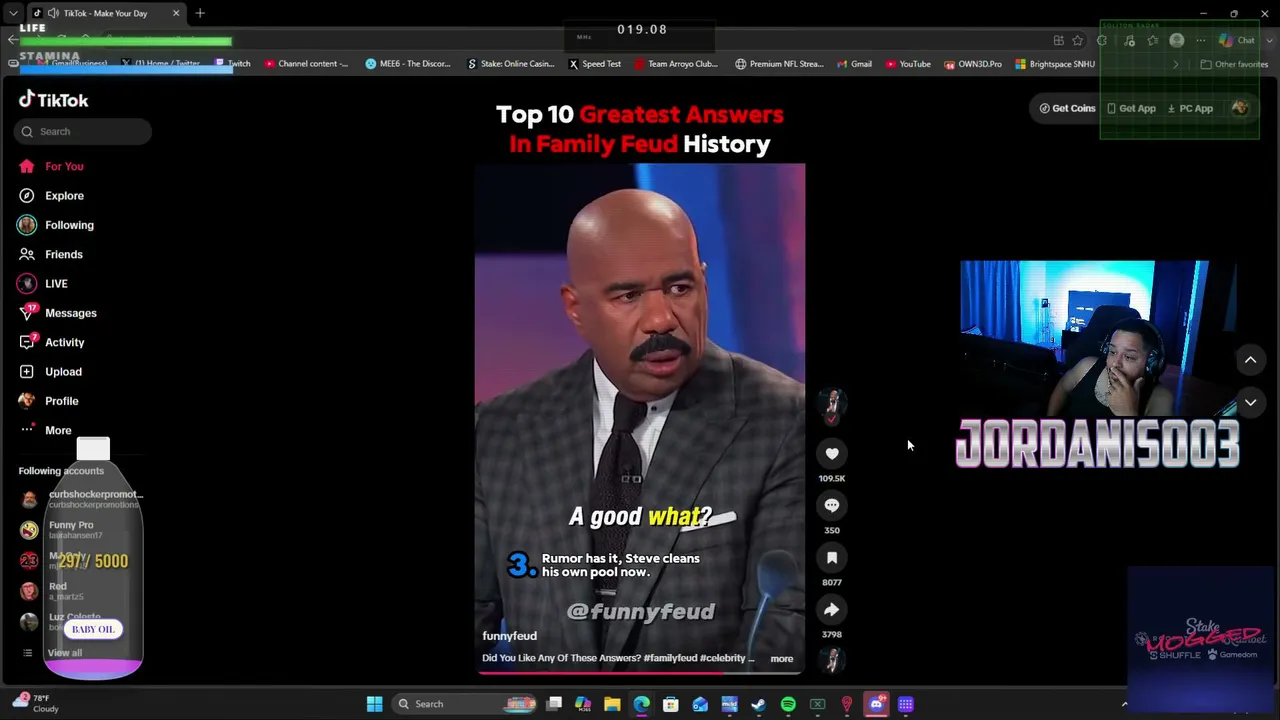Like the Family Feud video with the heart icon
This screenshot has width=1280, height=720.
pyautogui.click(x=832, y=453)
